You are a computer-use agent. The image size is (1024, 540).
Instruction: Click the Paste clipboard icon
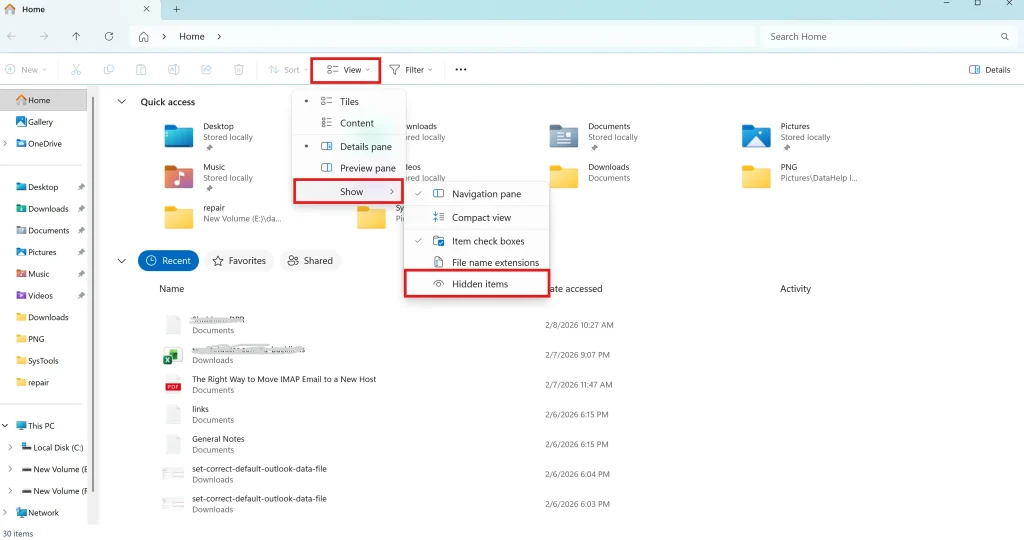pyautogui.click(x=141, y=69)
